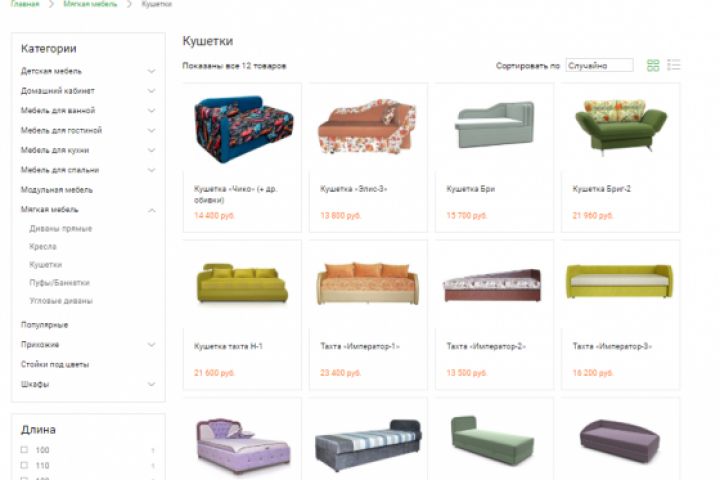Open Мягкая мебель breadcrumb link
Viewport: 720px width, 480px height.
point(90,4)
